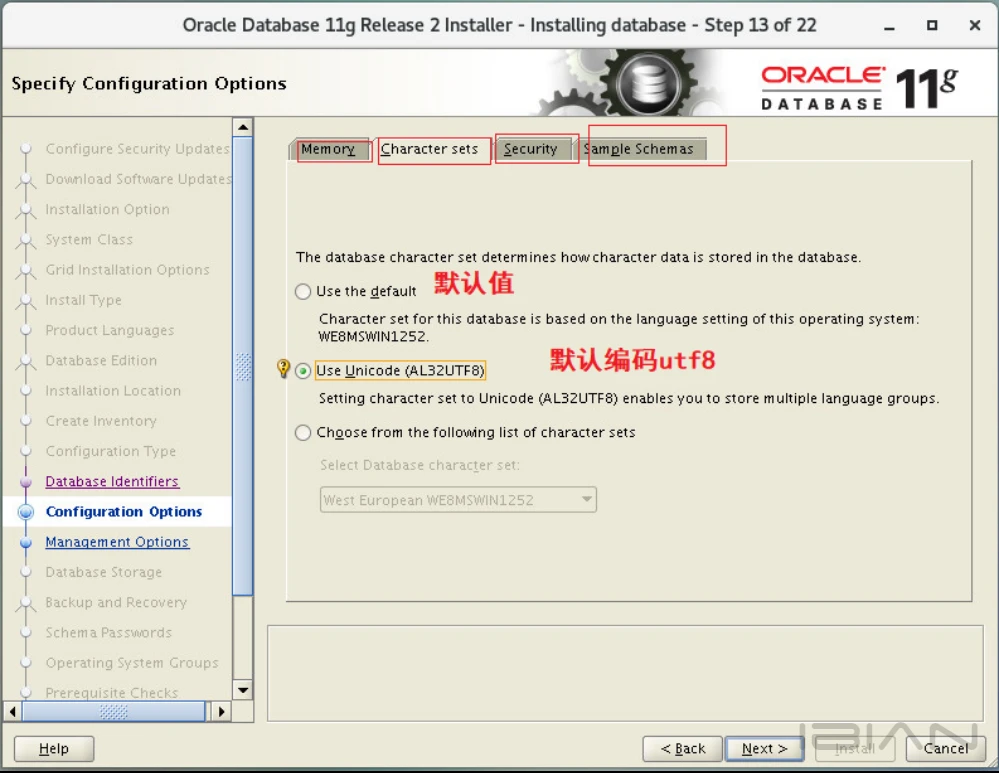Close the Oracle installer window

975,25
